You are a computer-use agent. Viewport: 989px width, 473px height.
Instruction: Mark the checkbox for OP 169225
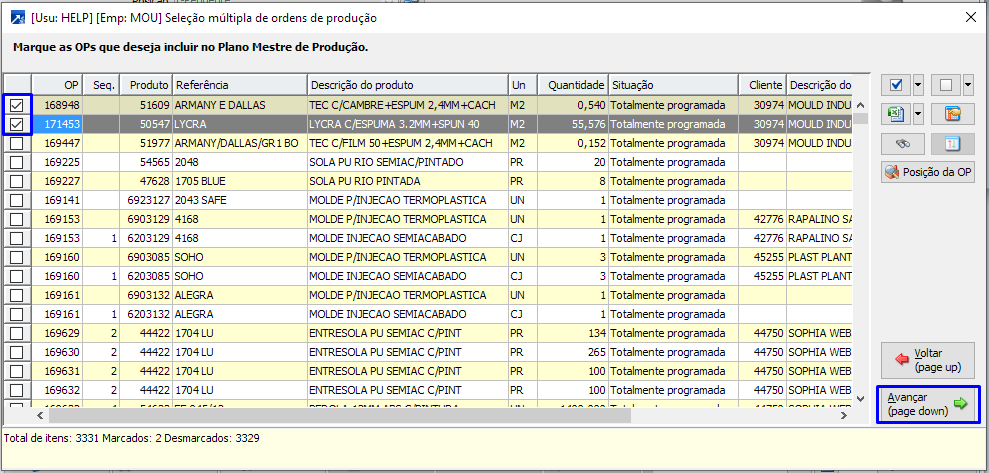[17, 162]
